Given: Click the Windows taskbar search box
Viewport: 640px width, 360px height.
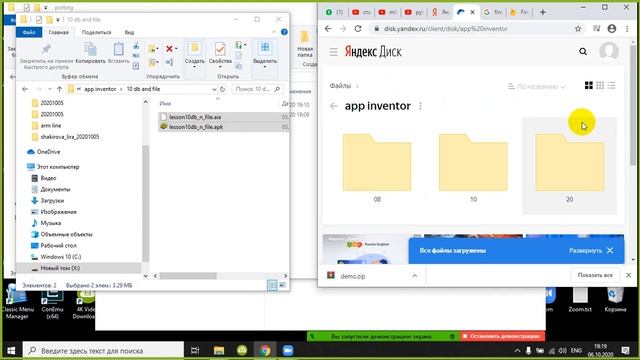Looking at the screenshot, I should (x=103, y=351).
